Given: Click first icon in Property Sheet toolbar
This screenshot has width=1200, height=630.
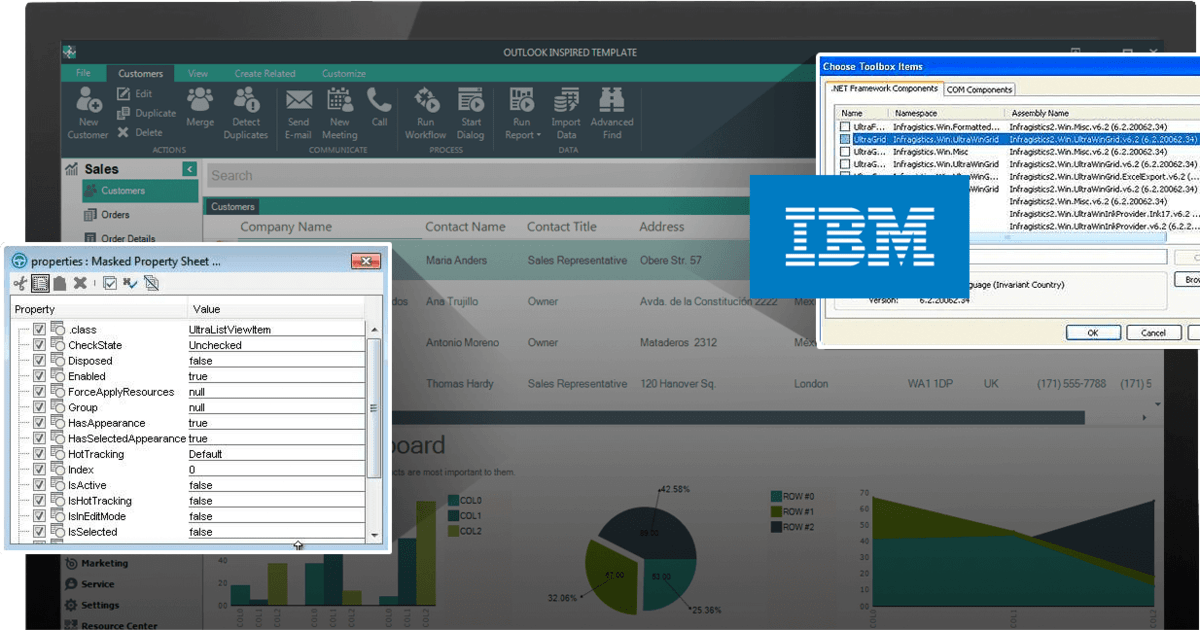Looking at the screenshot, I should click(x=20, y=284).
